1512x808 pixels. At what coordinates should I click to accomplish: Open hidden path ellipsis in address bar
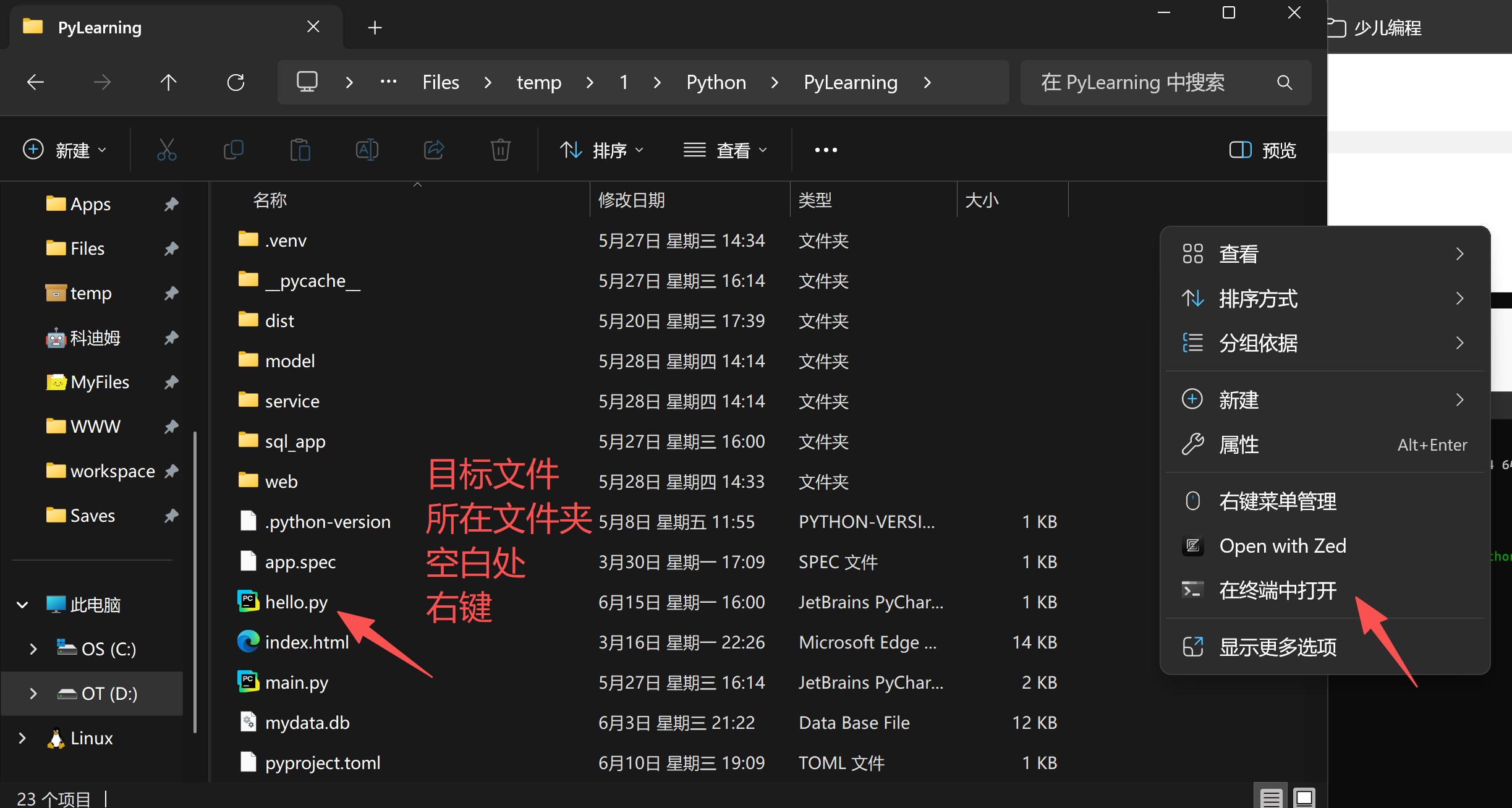(x=388, y=82)
